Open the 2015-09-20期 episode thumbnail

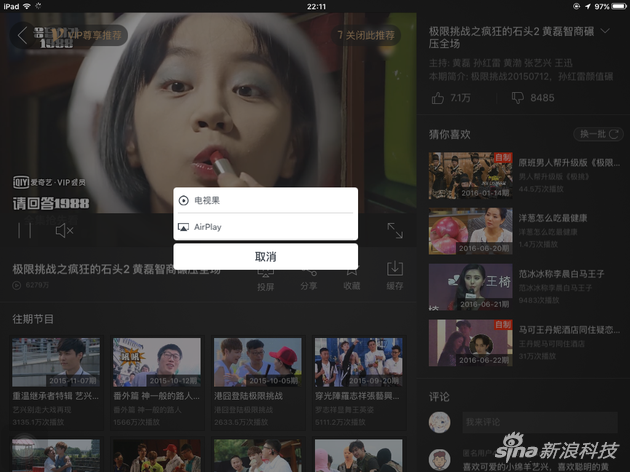point(358,362)
